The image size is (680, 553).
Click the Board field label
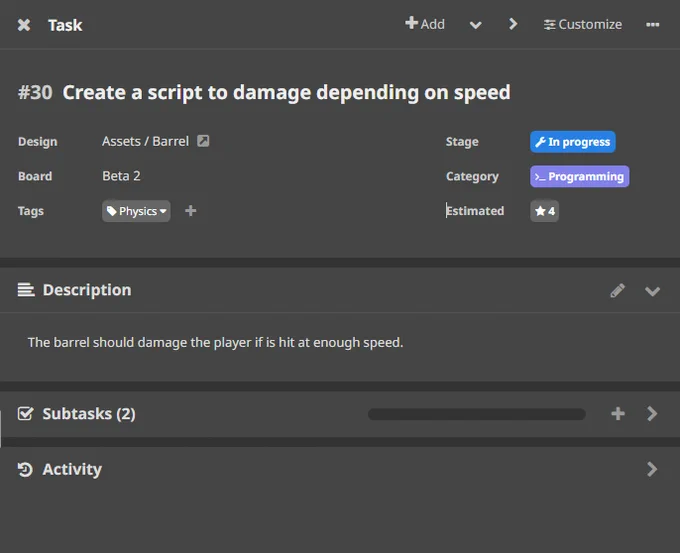(x=35, y=176)
